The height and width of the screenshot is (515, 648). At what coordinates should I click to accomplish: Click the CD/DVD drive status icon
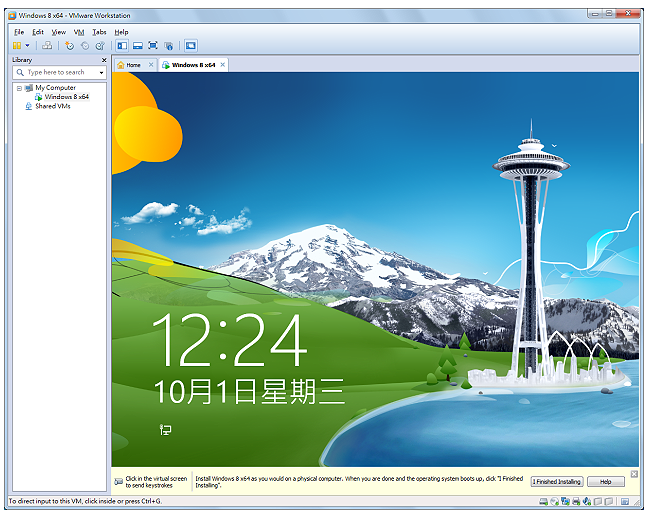click(555, 502)
